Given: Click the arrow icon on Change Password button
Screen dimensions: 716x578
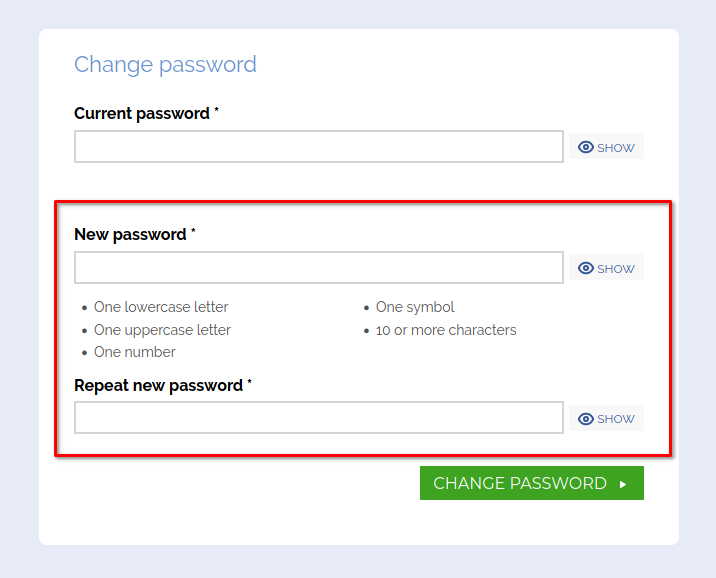Looking at the screenshot, I should tap(623, 484).
